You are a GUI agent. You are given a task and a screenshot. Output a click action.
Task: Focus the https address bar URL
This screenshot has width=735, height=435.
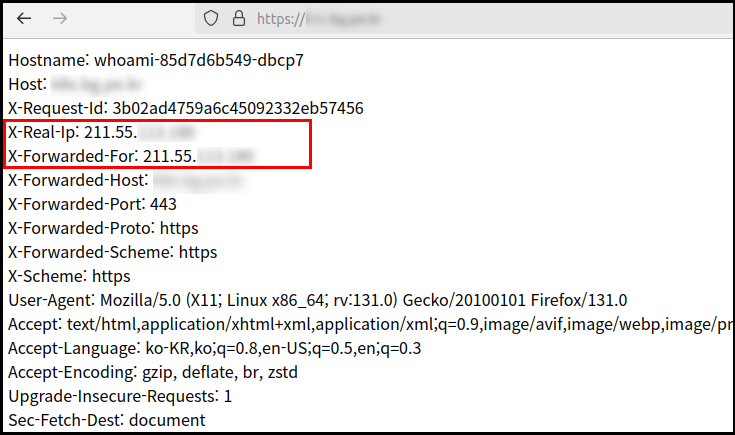tap(320, 18)
